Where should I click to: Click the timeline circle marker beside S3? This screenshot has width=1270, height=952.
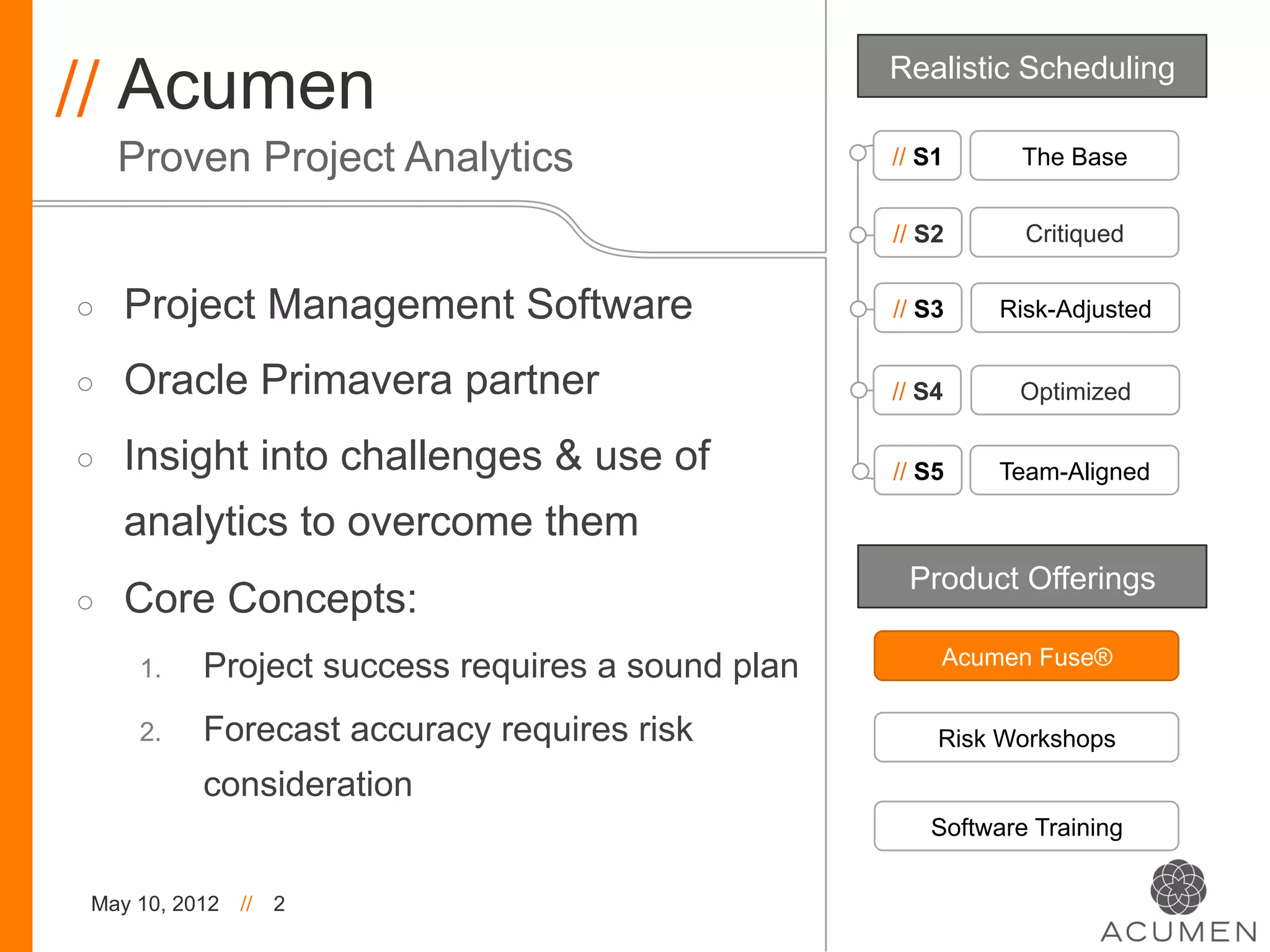coord(858,309)
